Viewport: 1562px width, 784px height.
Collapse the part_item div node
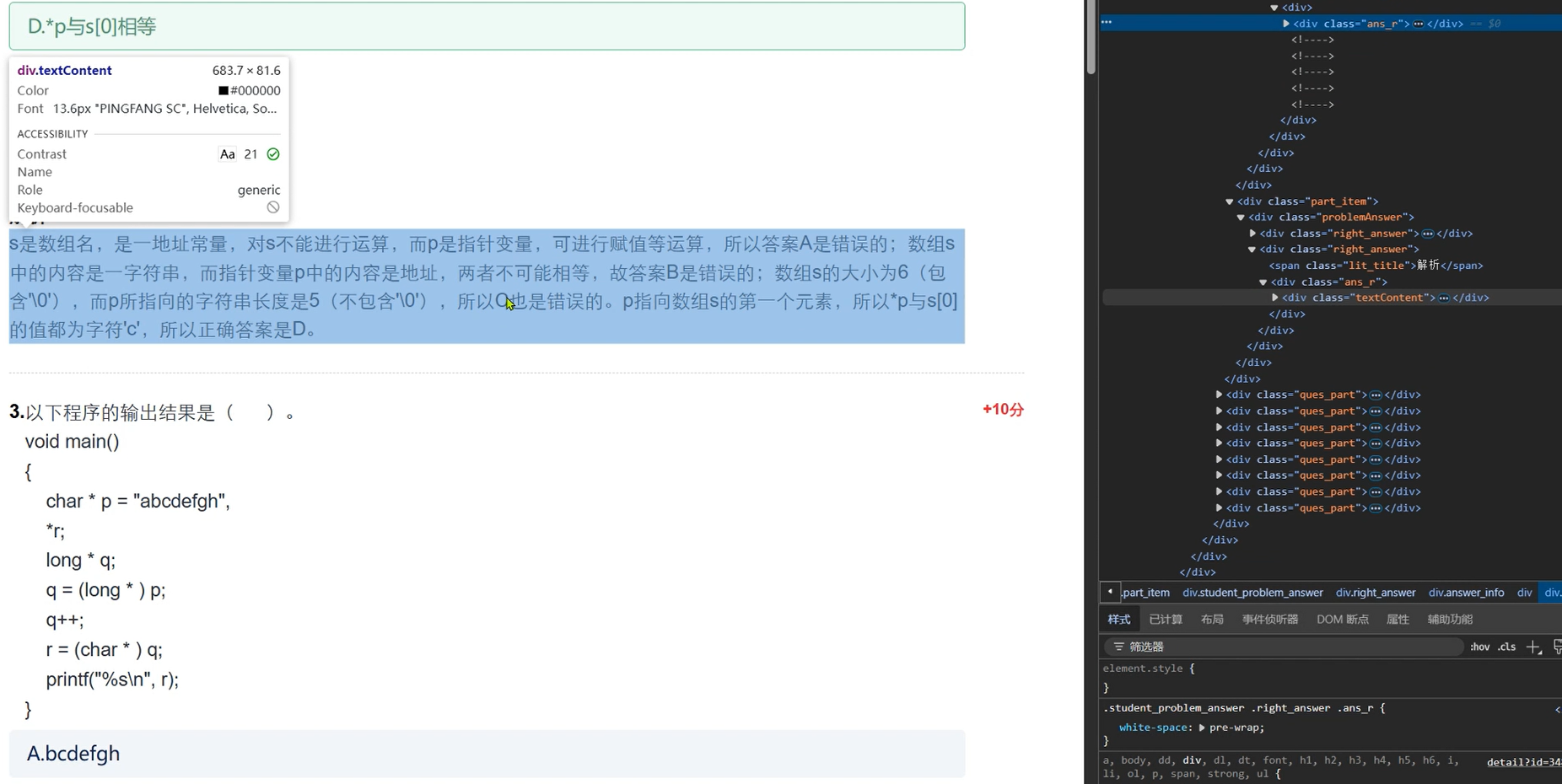point(1230,201)
